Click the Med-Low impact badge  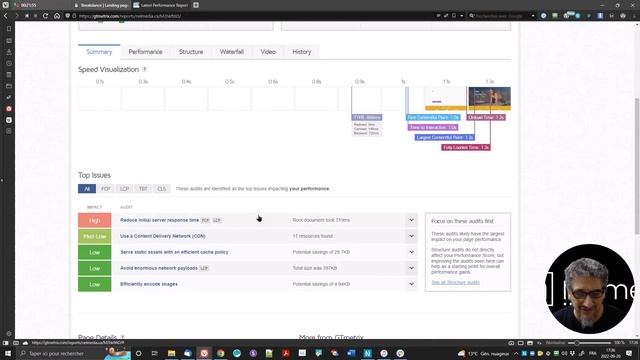coord(95,236)
